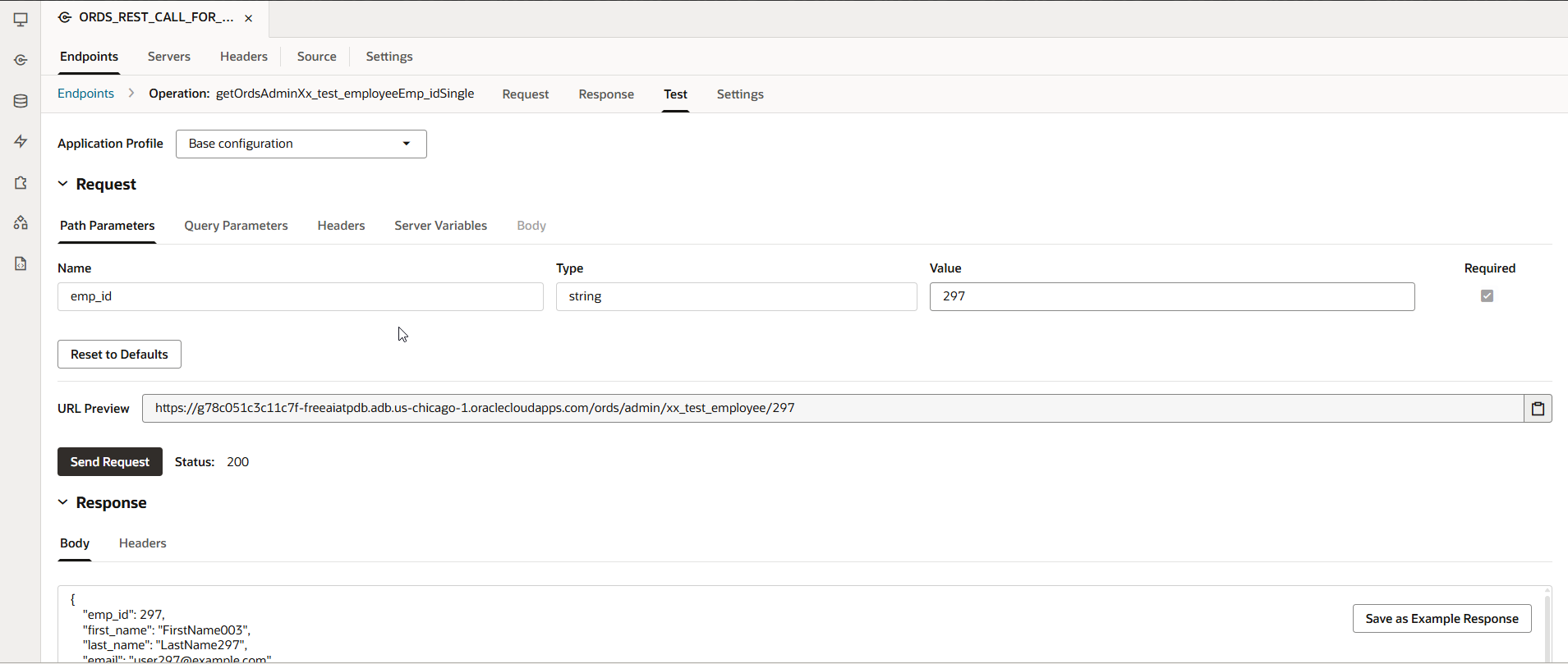This screenshot has width=1568, height=664.
Task: Open the Source code file icon
Action: (21, 263)
